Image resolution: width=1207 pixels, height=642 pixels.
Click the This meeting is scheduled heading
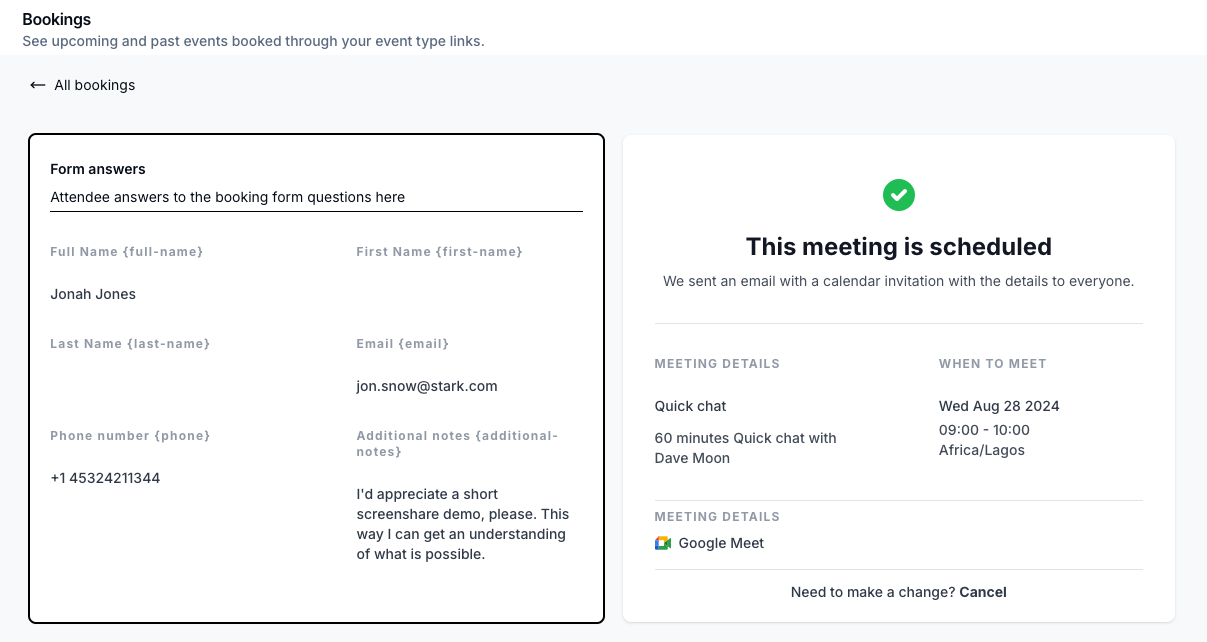tap(899, 247)
